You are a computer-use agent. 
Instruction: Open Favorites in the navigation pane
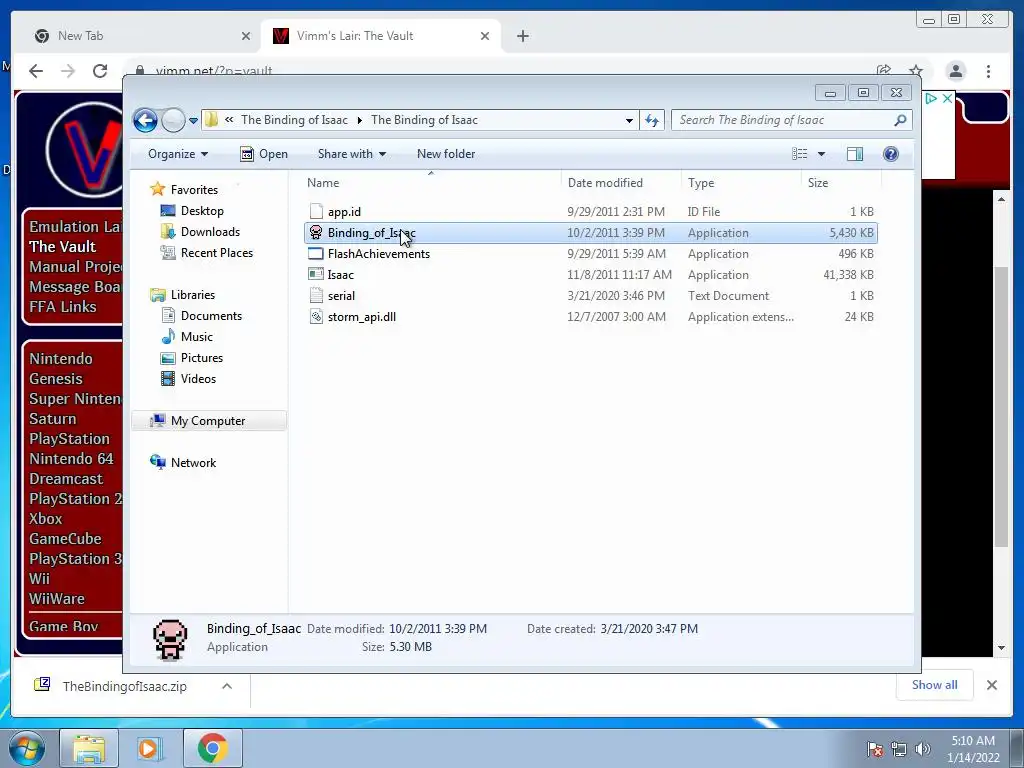click(194, 190)
